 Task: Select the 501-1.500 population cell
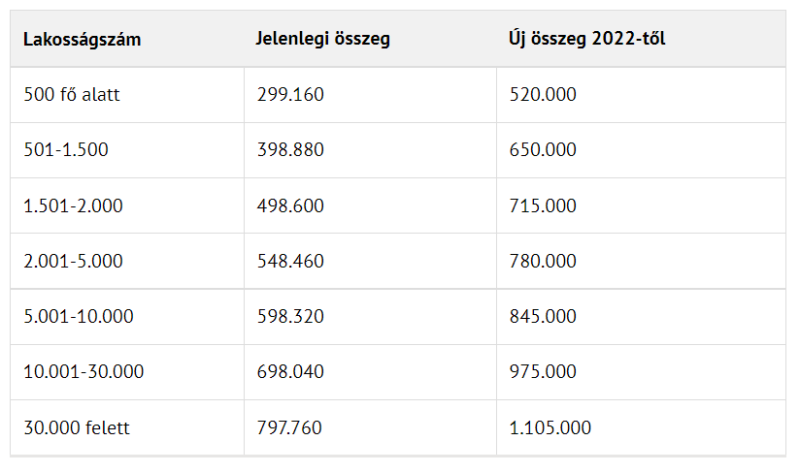(66, 150)
